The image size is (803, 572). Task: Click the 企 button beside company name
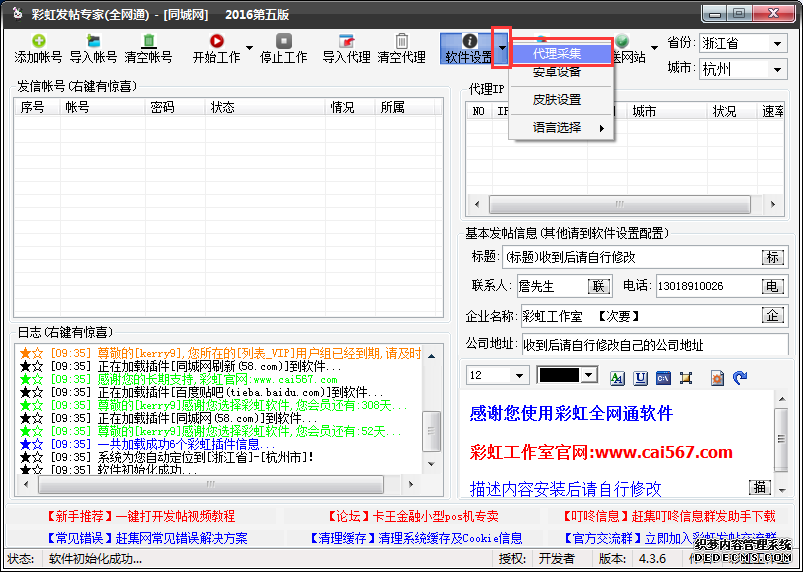pyautogui.click(x=772, y=315)
